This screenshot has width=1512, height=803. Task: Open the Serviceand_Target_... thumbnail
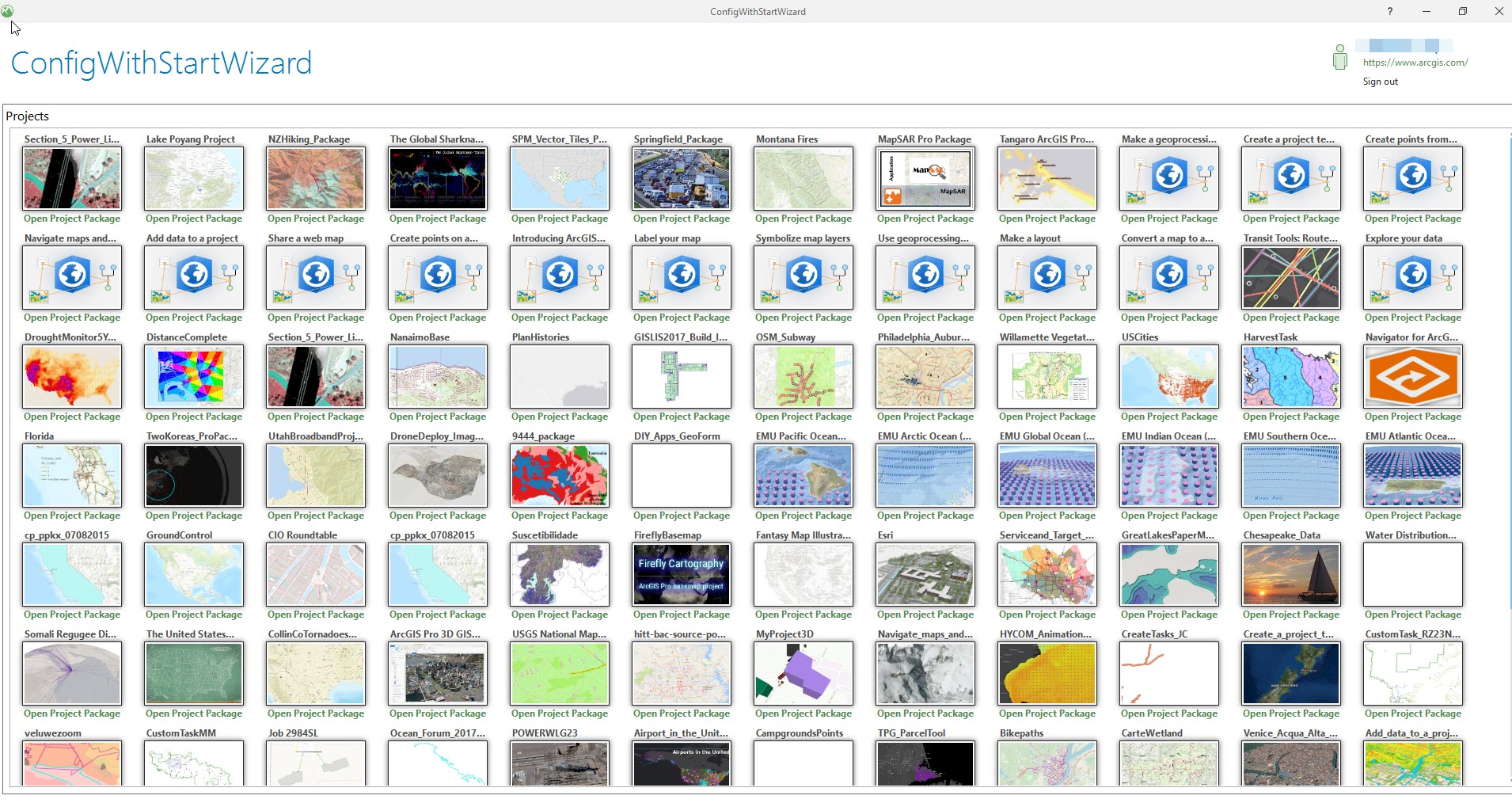click(x=1047, y=574)
